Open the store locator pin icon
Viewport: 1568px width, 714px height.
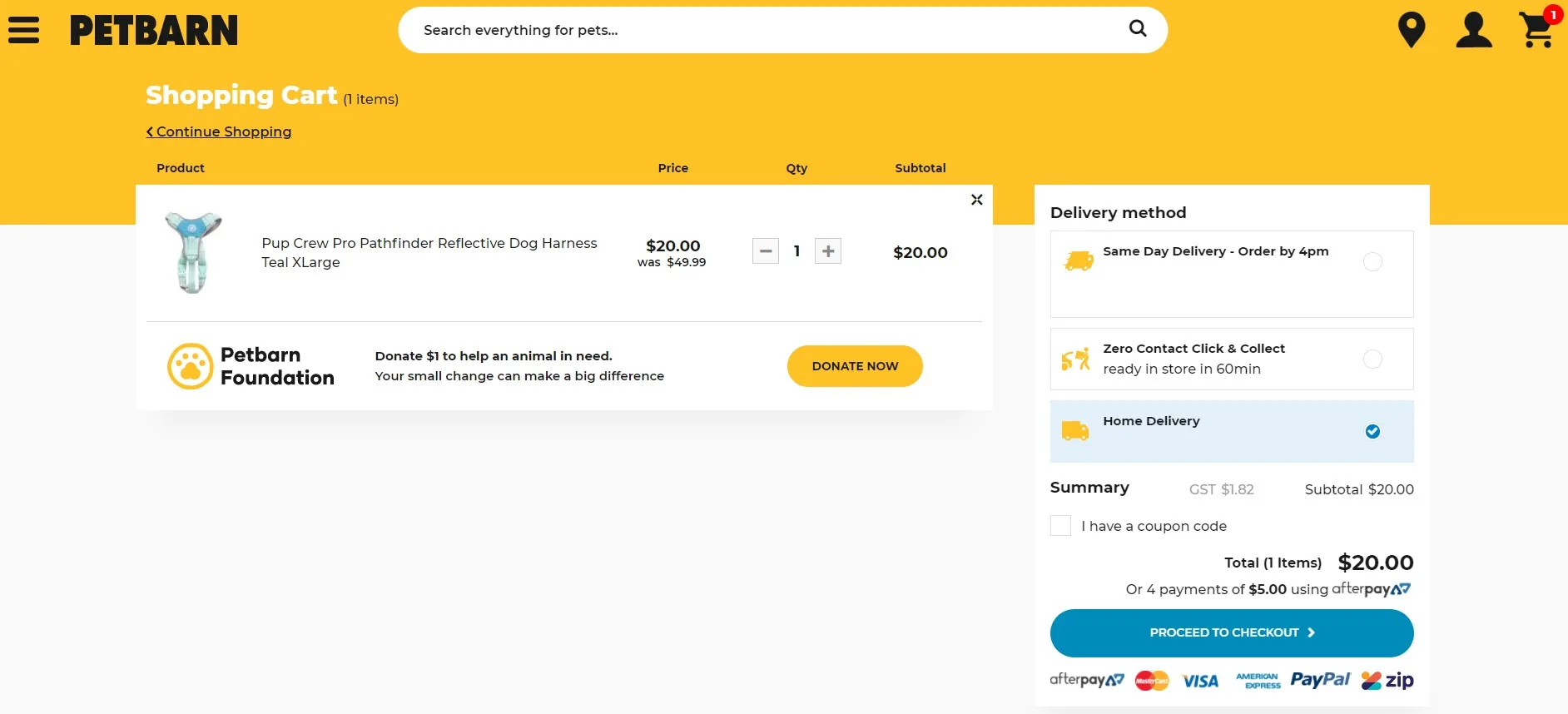pos(1411,30)
